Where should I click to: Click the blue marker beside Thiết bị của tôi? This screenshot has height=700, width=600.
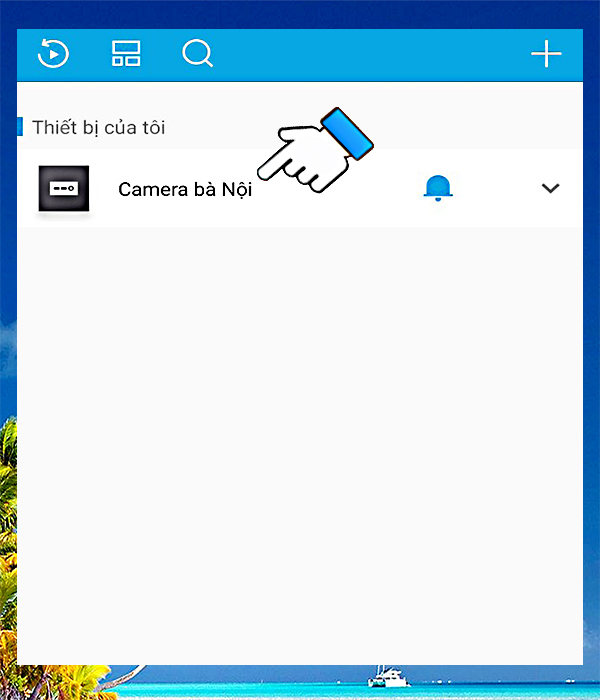pos(20,126)
